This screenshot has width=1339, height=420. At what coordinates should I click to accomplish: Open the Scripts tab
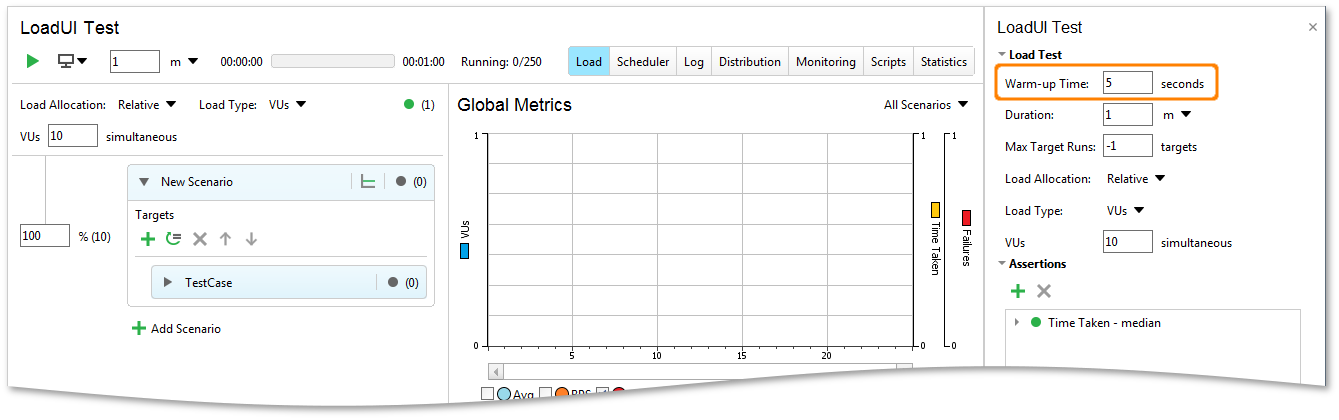pyautogui.click(x=888, y=62)
